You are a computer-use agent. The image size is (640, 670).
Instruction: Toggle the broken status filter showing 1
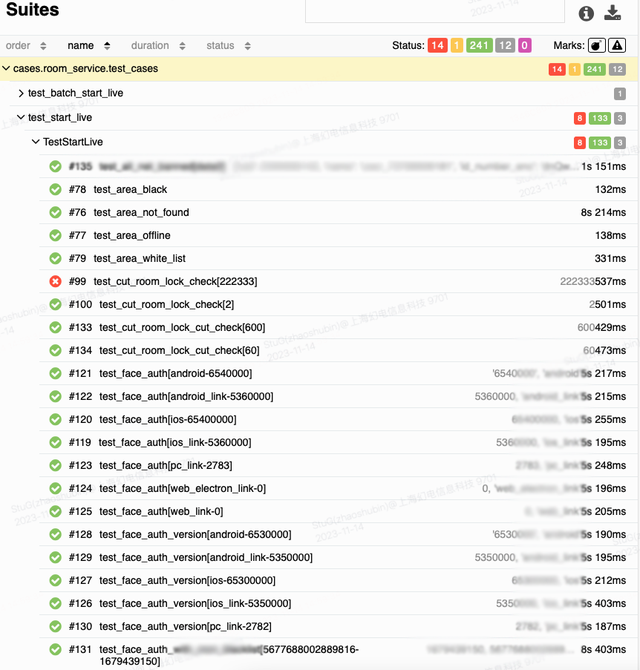coord(456,45)
